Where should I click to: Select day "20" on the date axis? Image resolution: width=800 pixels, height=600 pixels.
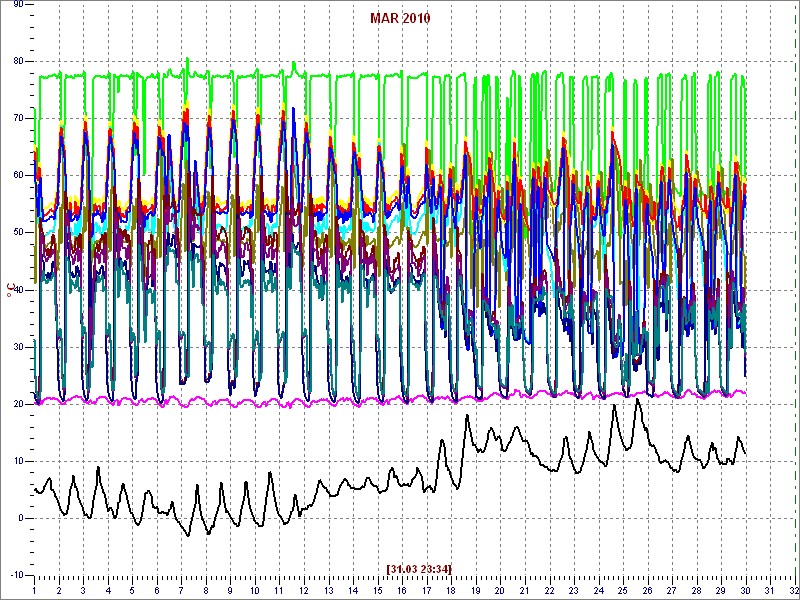coord(500,590)
